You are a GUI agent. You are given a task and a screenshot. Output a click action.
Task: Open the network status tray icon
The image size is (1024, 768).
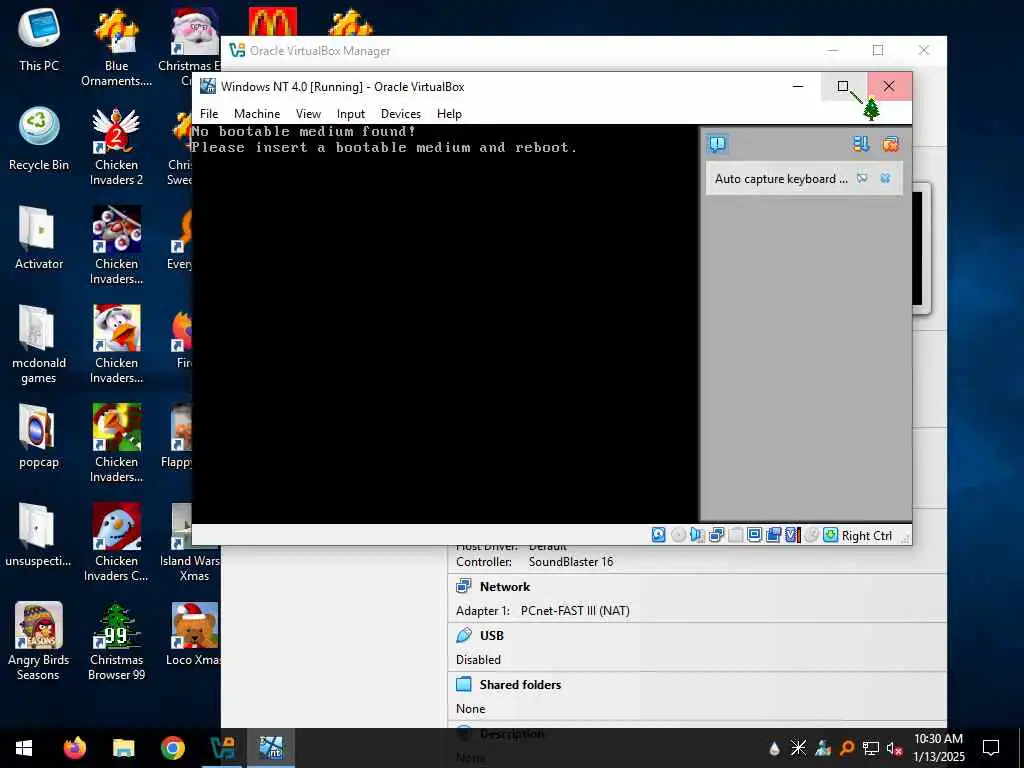871,748
